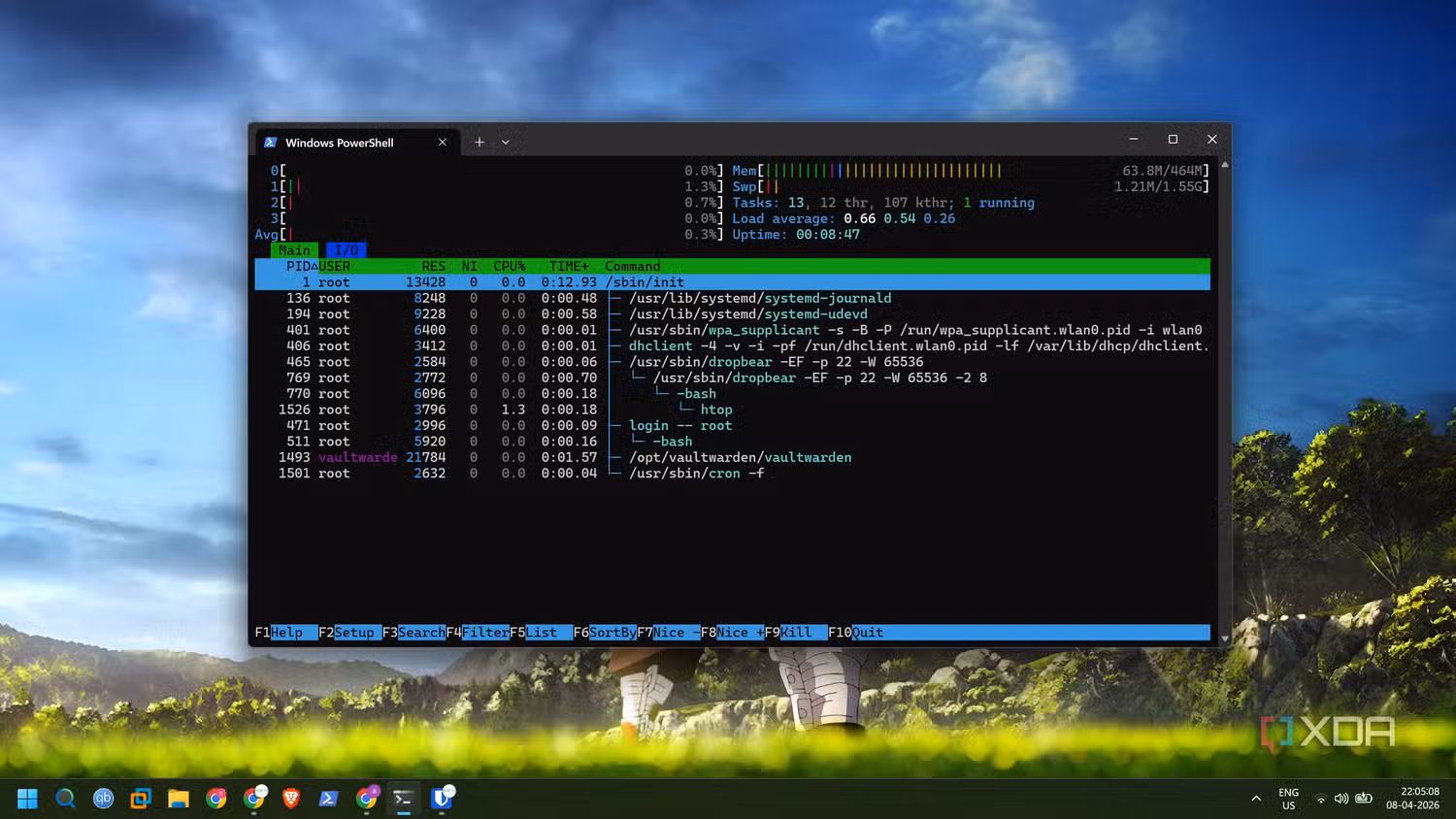Select the /usr/sbin/cron -f process row

click(732, 474)
